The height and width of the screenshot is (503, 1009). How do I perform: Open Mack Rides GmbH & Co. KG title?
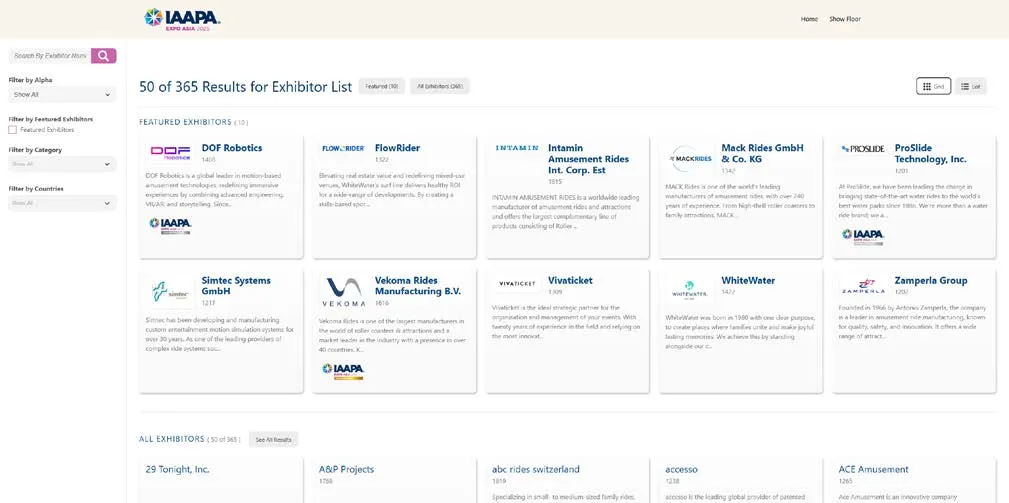[x=762, y=153]
